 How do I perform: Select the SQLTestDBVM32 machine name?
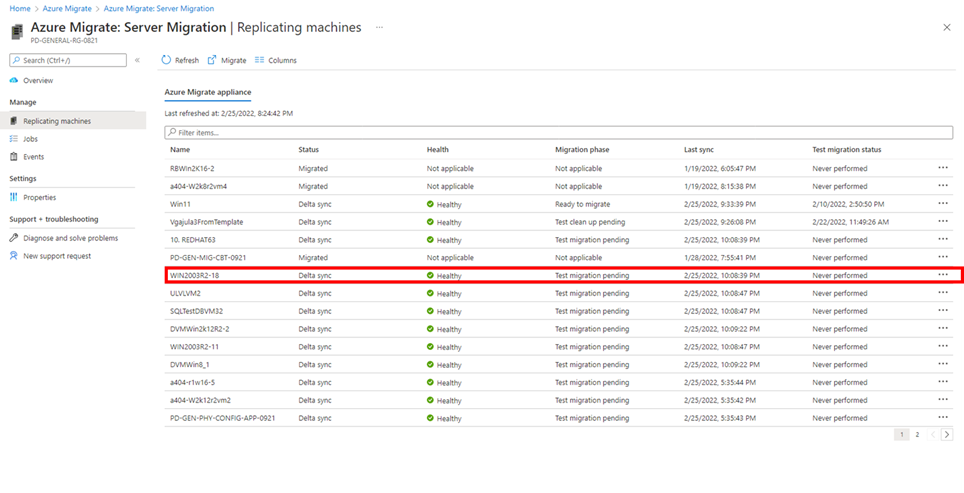pos(197,311)
